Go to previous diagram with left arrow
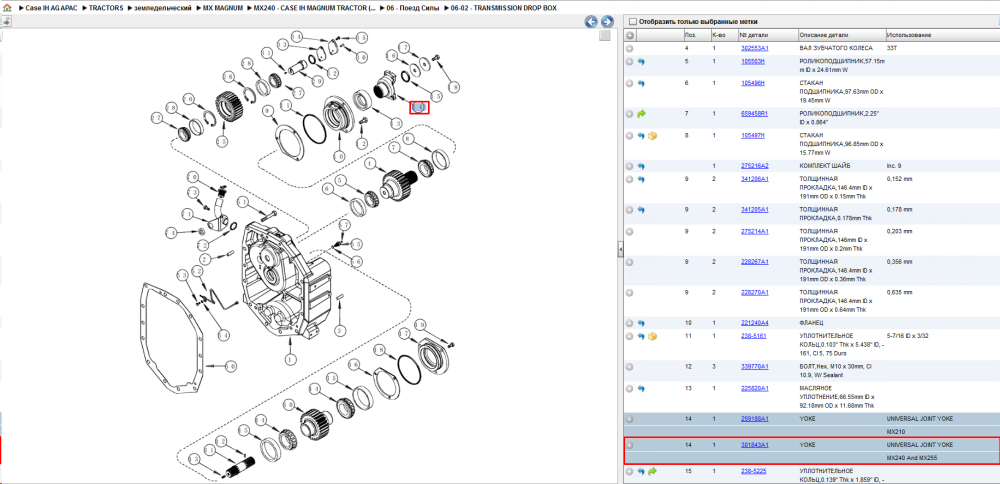 591,22
